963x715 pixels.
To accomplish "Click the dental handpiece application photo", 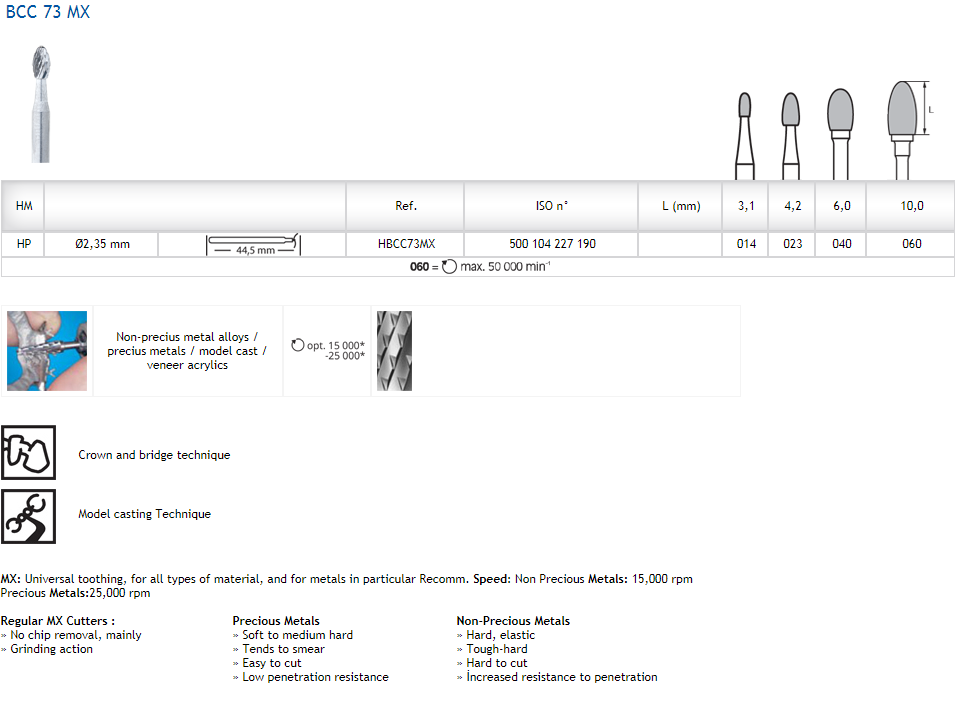I will click(47, 351).
